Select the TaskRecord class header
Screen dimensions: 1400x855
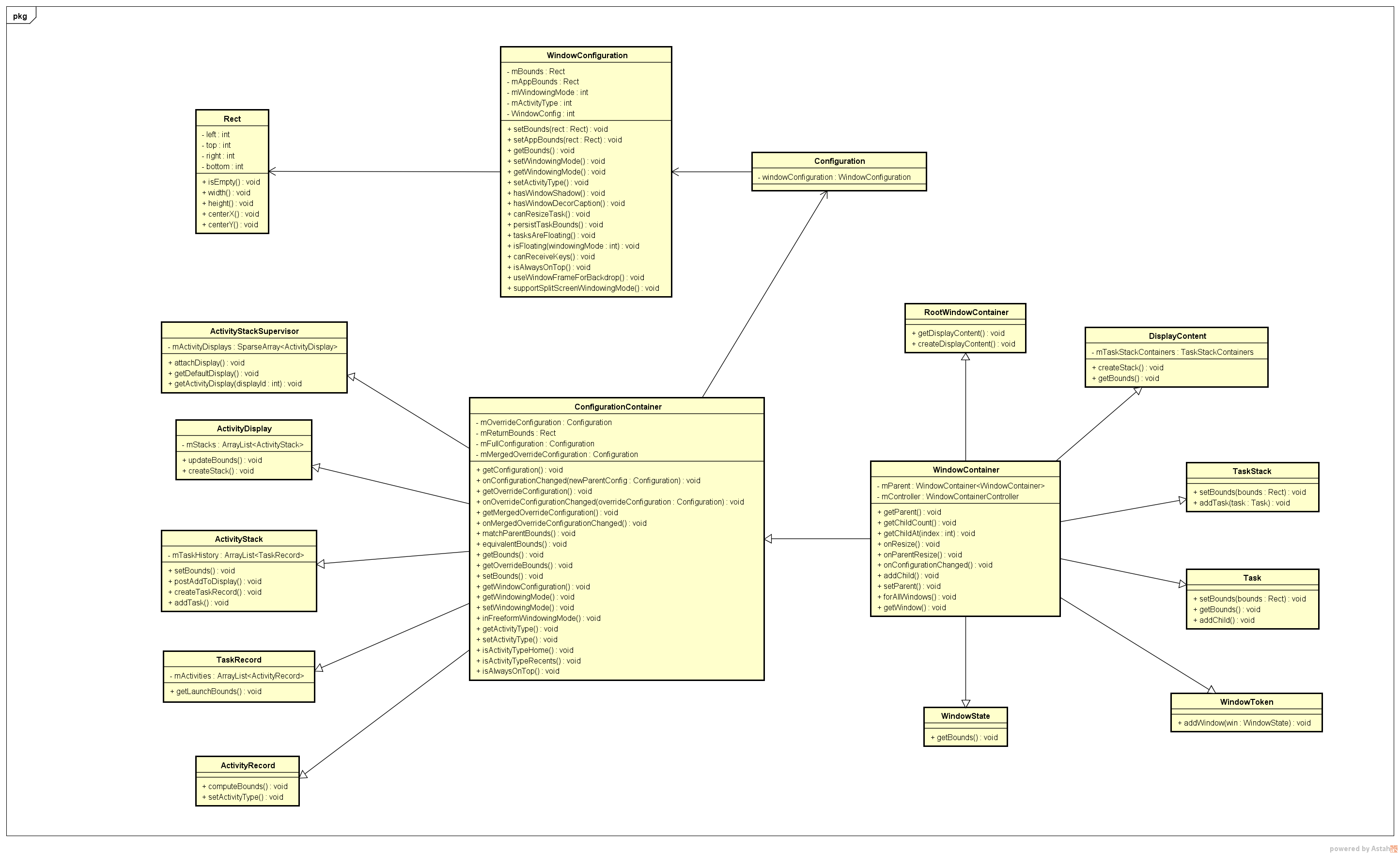pos(239,660)
